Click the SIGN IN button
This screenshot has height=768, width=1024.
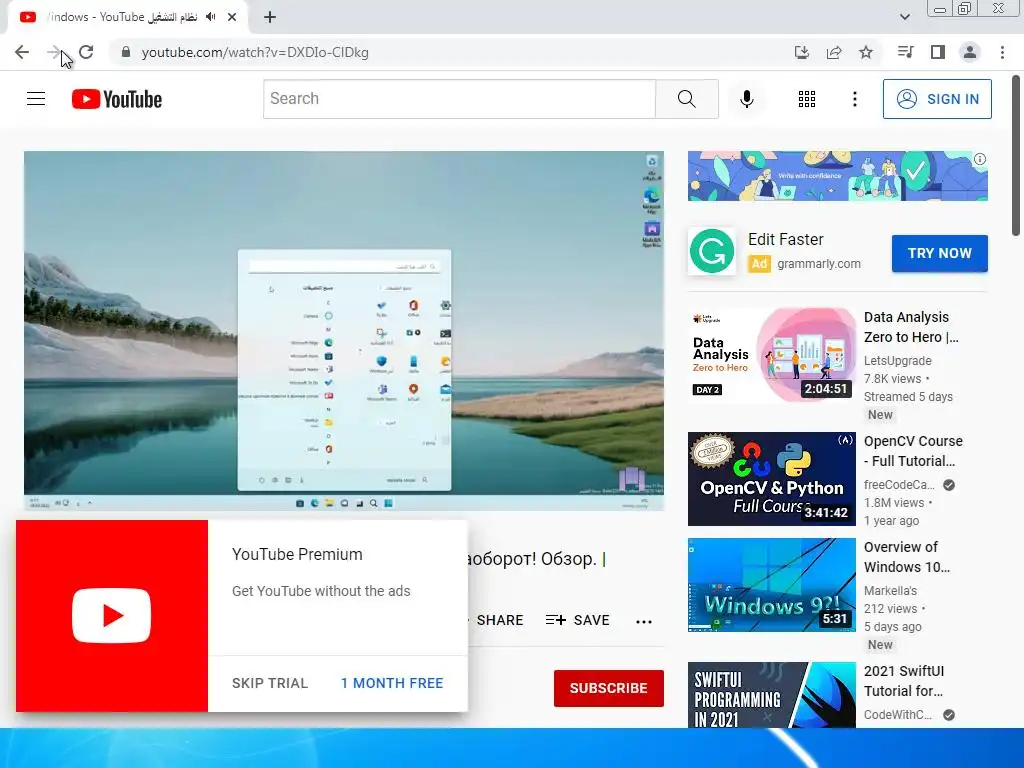pyautogui.click(x=937, y=99)
